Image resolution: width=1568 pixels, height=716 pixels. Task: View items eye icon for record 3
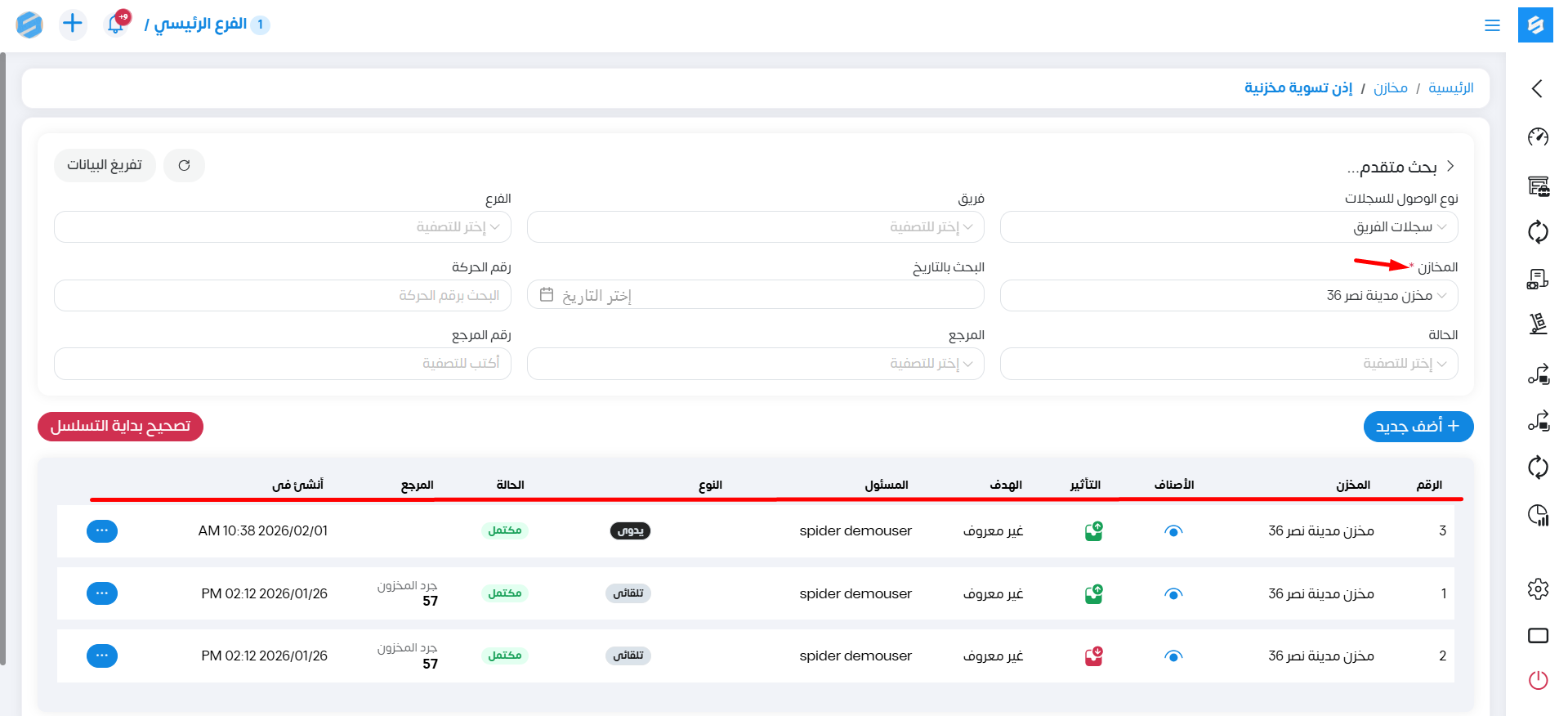tap(1173, 531)
